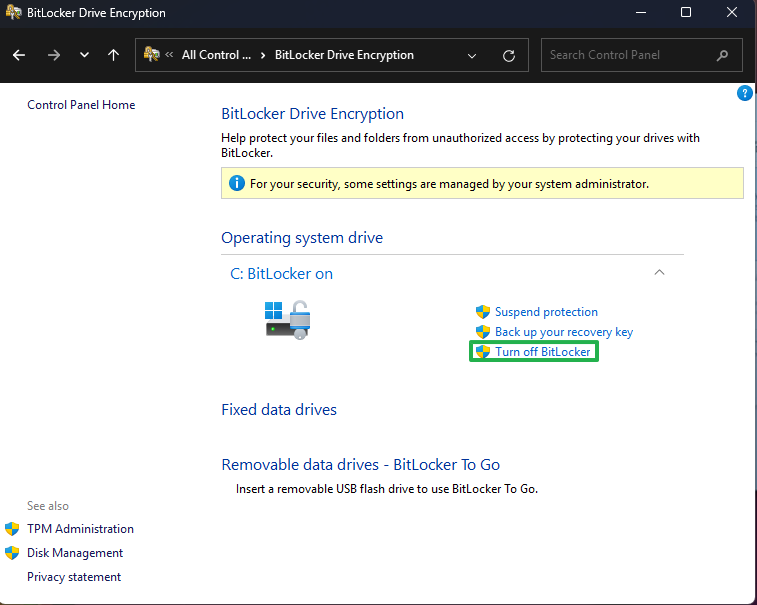Open recent locations dropdown chevron
This screenshot has height=605, width=757.
(84, 55)
